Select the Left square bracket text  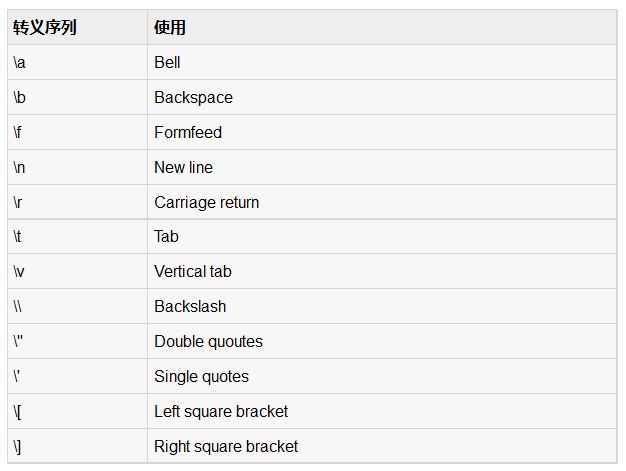coord(221,411)
